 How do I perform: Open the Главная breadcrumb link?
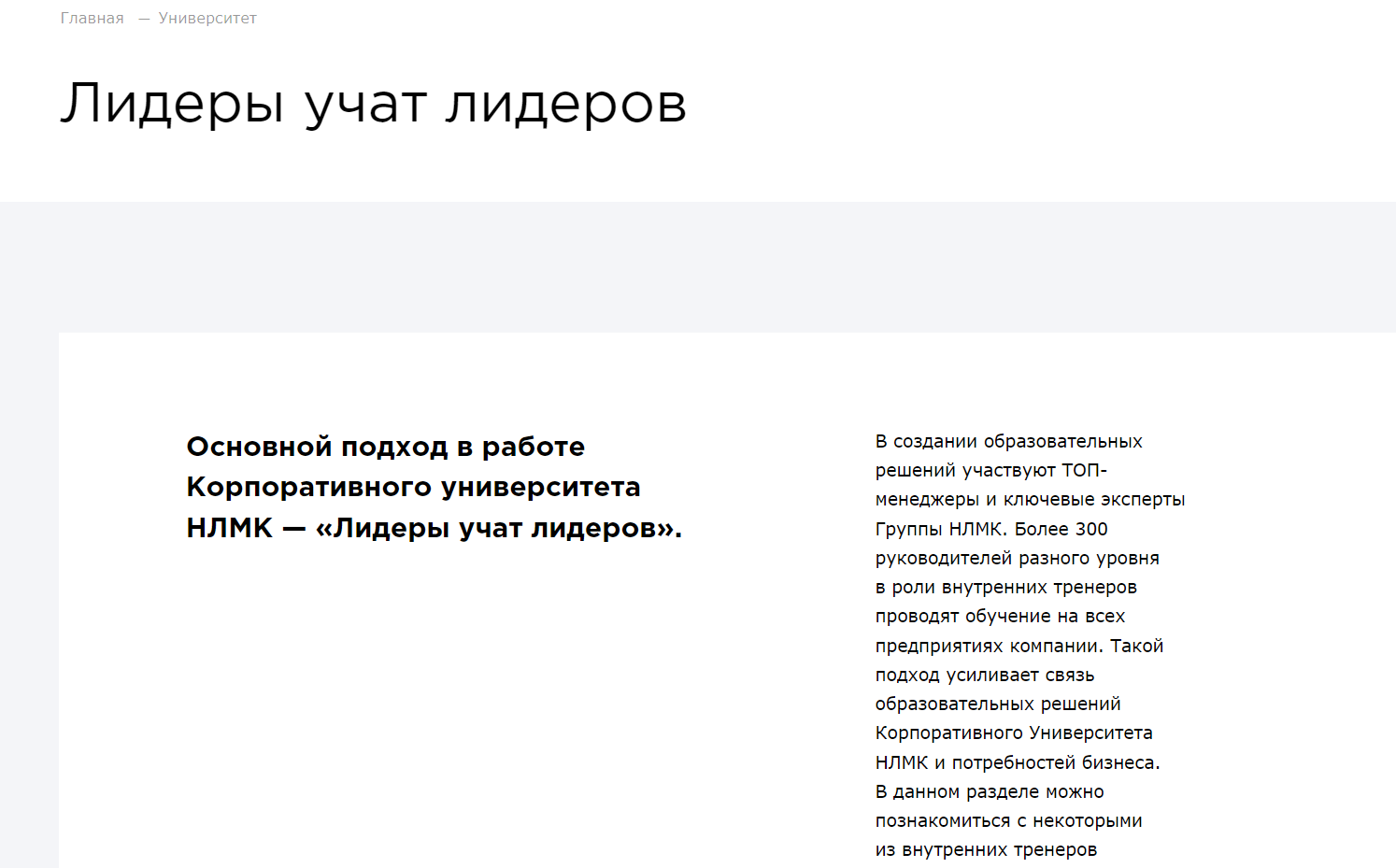click(x=92, y=19)
